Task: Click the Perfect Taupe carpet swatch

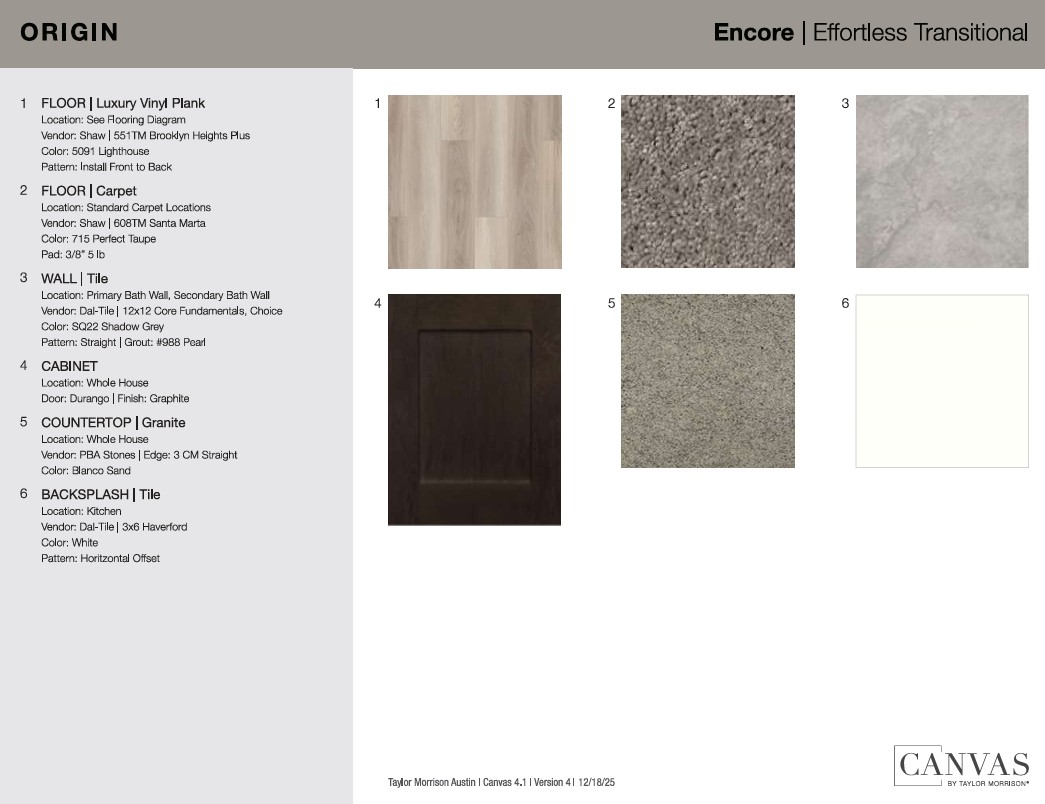Action: (x=708, y=181)
